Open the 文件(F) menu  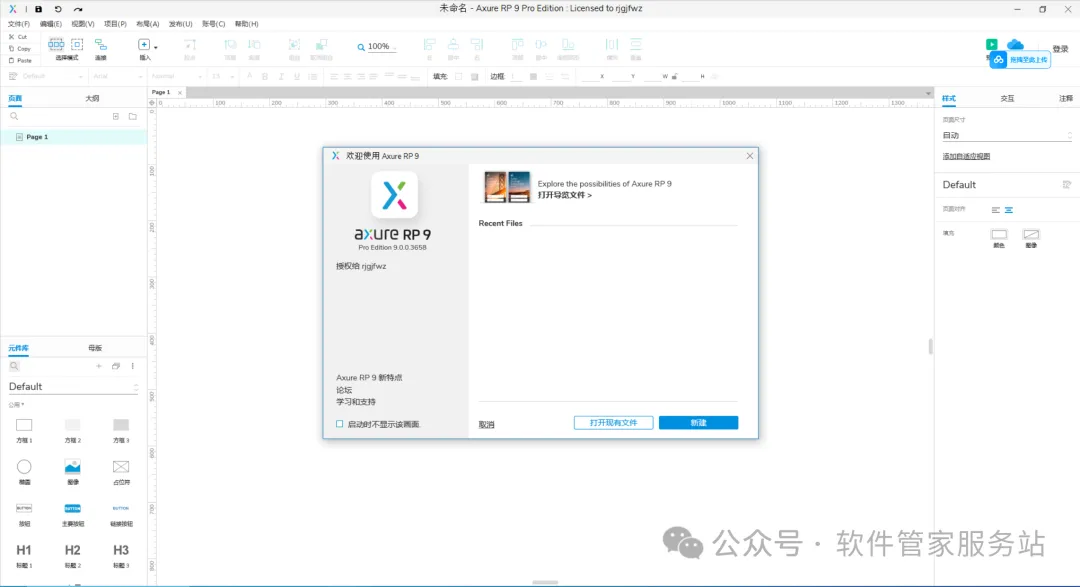pos(19,23)
